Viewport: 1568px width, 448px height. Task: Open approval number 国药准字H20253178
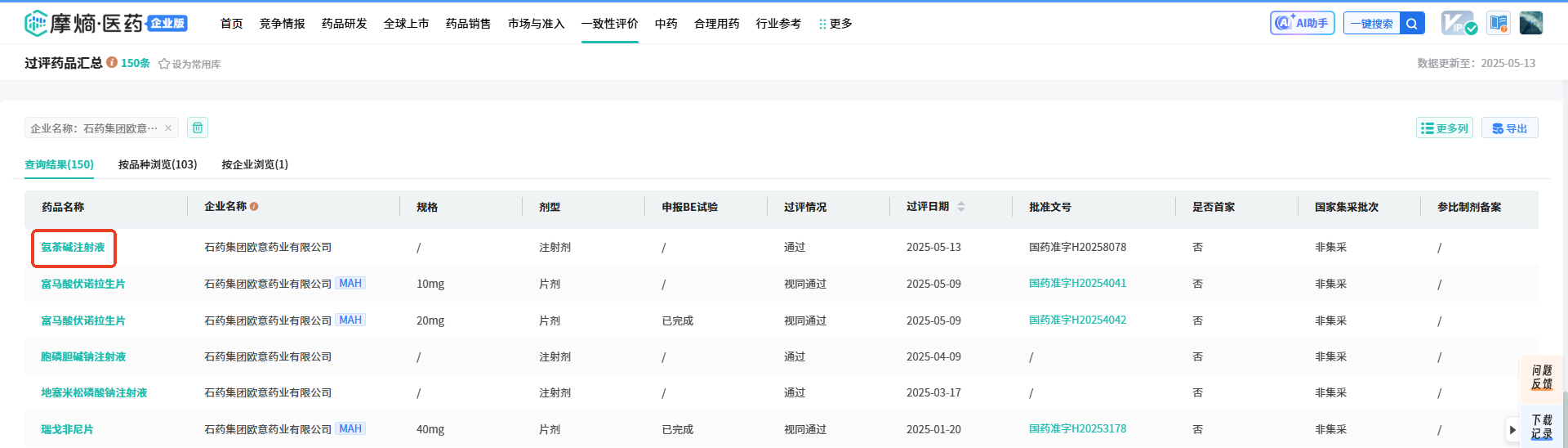click(1077, 428)
